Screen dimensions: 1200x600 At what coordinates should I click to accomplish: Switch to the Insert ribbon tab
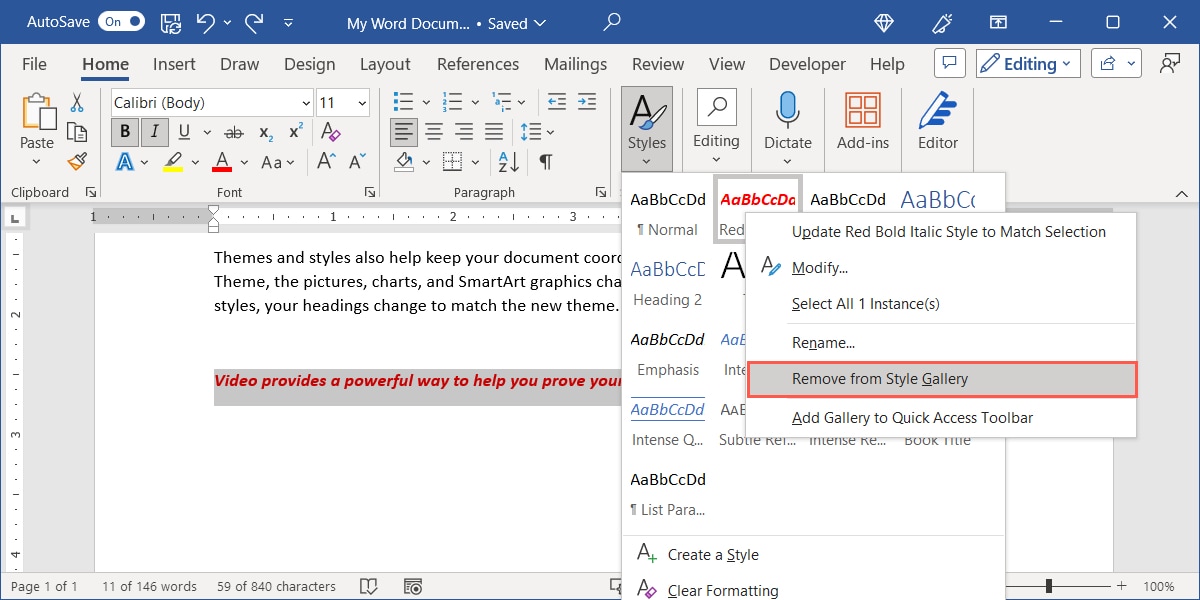pyautogui.click(x=174, y=64)
